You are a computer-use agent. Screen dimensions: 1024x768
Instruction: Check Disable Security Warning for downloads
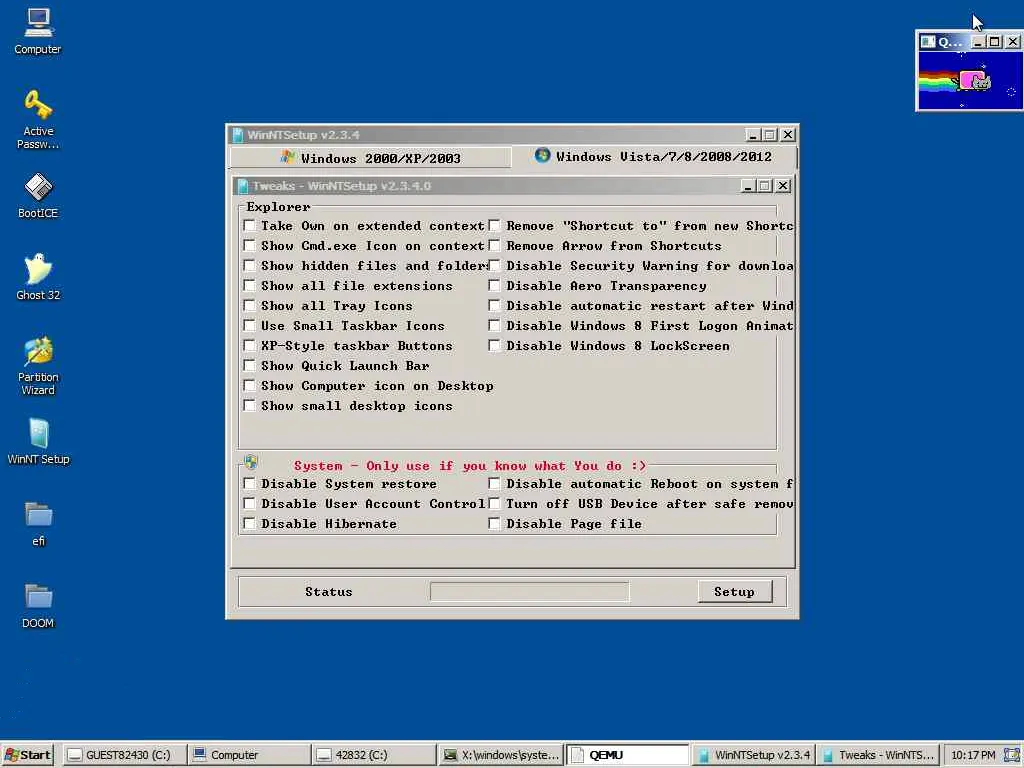[x=494, y=266]
